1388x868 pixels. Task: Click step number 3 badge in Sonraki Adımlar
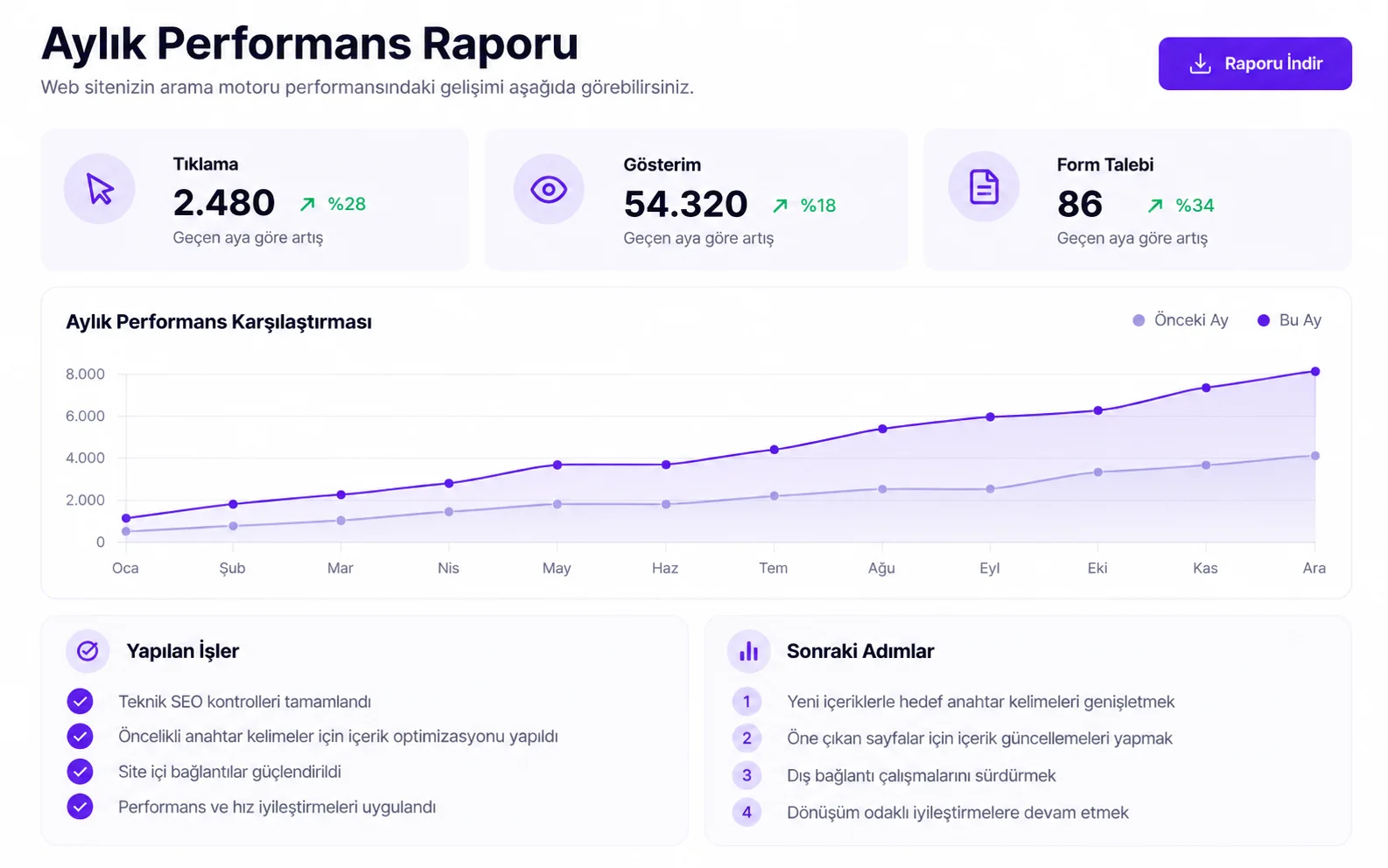747,775
